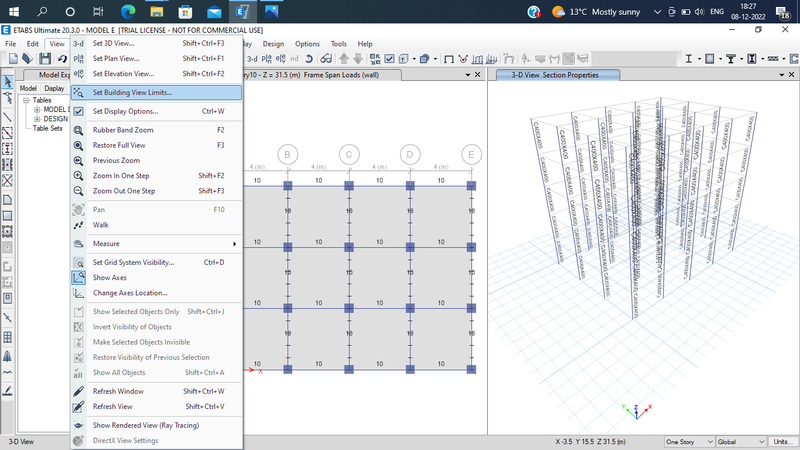The width and height of the screenshot is (800, 450).
Task: Select Restore Full View menu item
Action: point(157,145)
